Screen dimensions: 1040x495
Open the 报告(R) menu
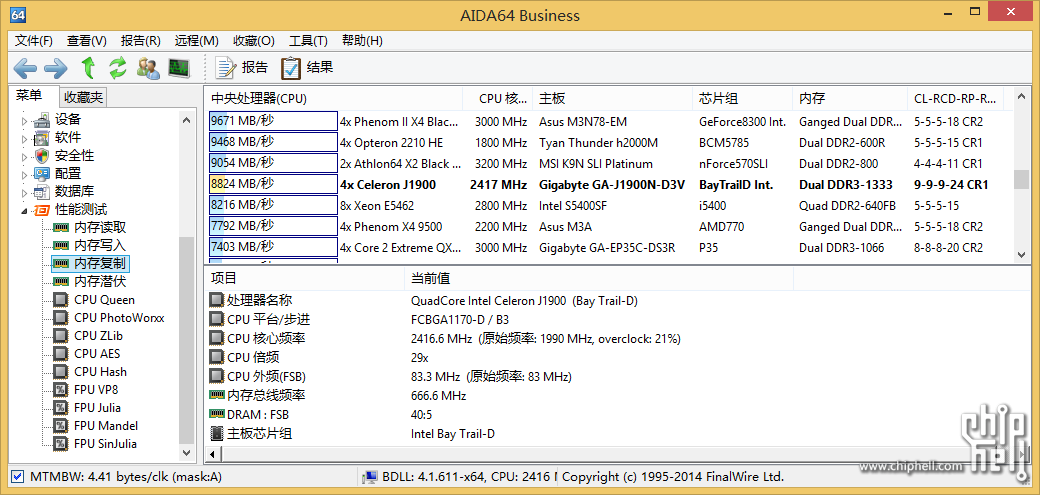141,40
